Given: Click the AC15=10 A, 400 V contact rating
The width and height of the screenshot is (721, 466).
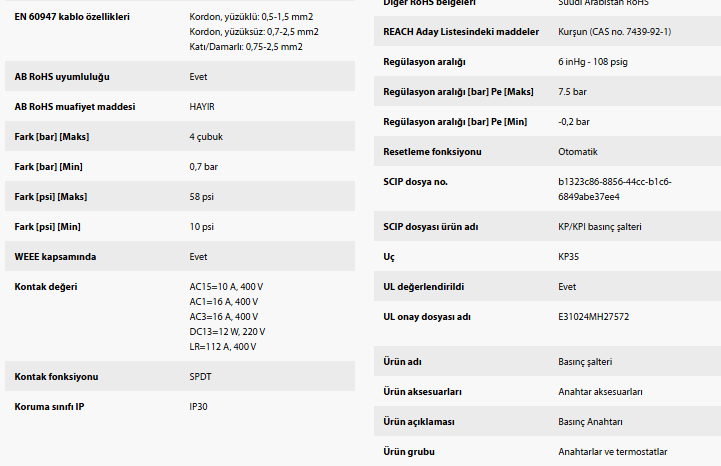Looking at the screenshot, I should coord(226,287).
